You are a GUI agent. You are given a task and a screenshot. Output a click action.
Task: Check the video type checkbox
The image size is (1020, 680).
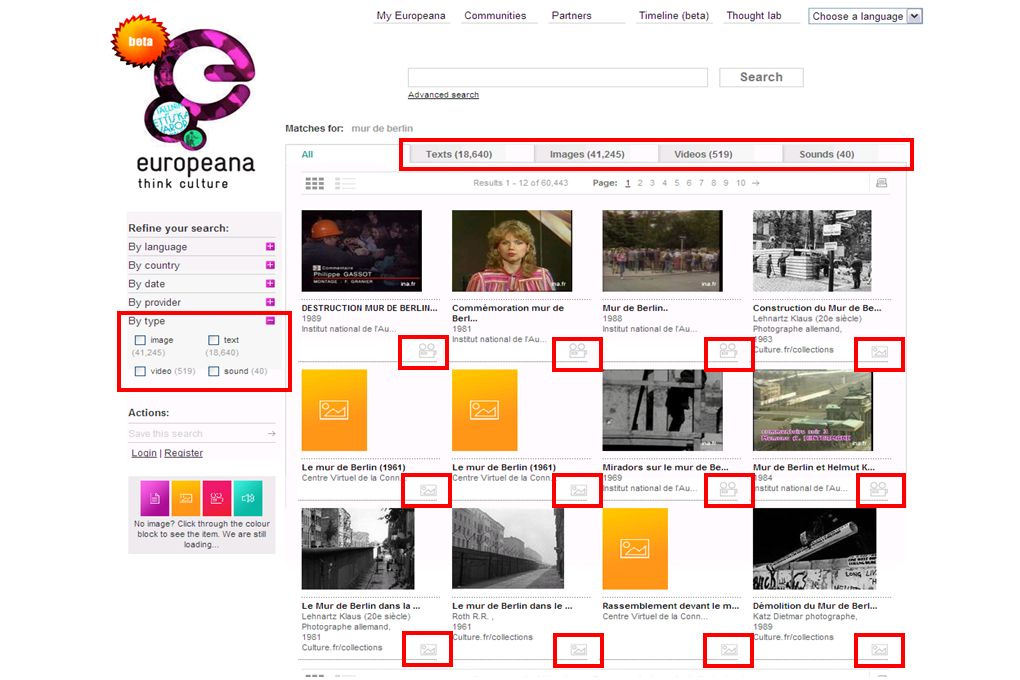pyautogui.click(x=140, y=371)
